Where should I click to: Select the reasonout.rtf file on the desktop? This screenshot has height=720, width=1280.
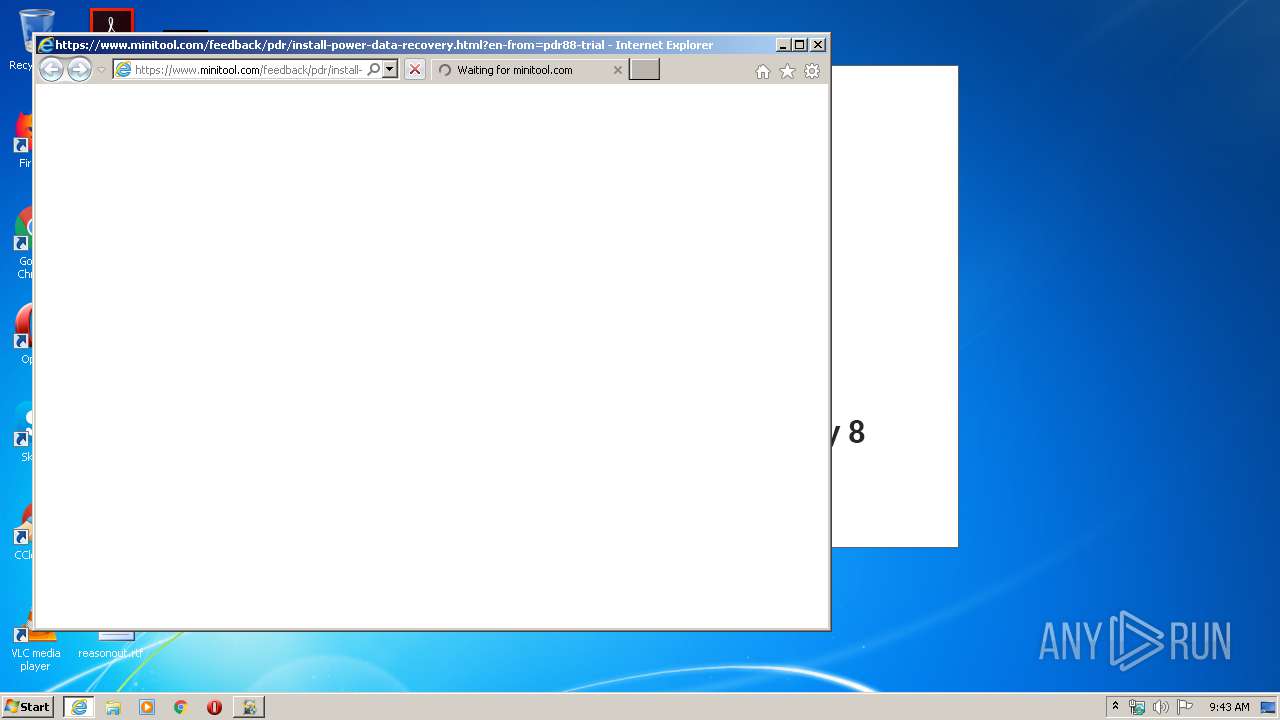click(111, 653)
